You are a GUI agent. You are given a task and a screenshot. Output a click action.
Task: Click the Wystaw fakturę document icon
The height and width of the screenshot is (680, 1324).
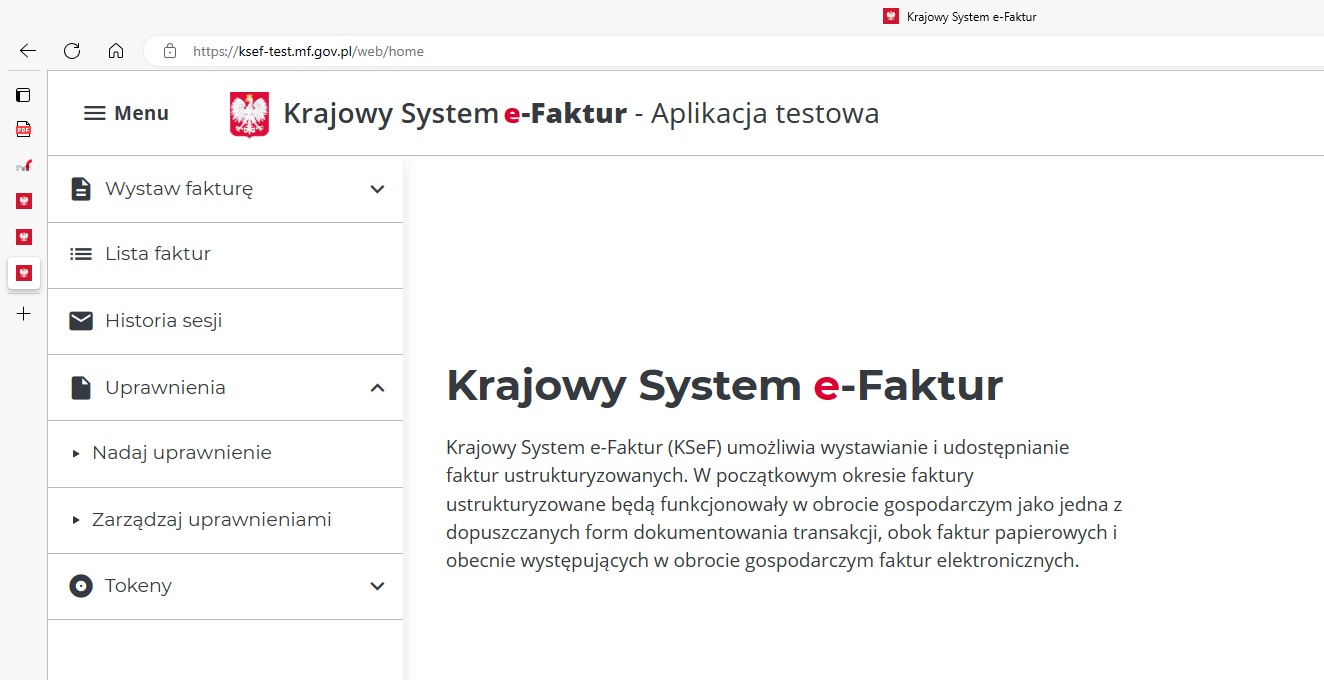81,189
